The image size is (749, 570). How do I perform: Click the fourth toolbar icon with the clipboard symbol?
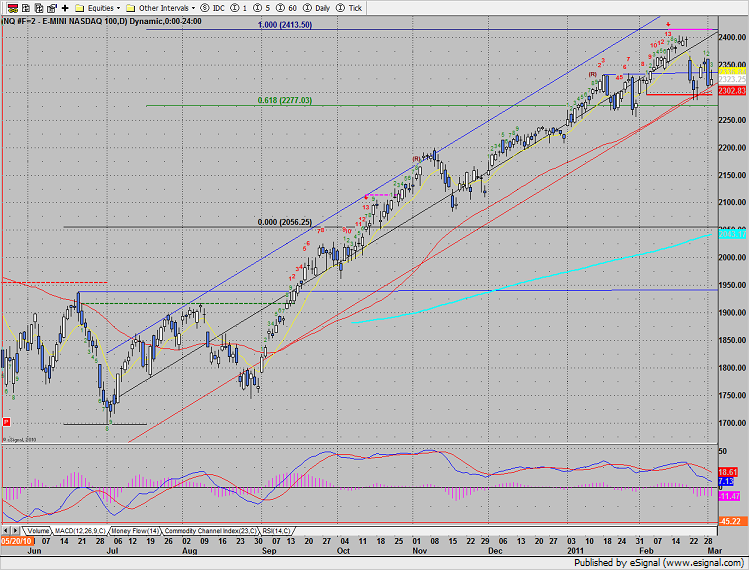(x=52, y=8)
